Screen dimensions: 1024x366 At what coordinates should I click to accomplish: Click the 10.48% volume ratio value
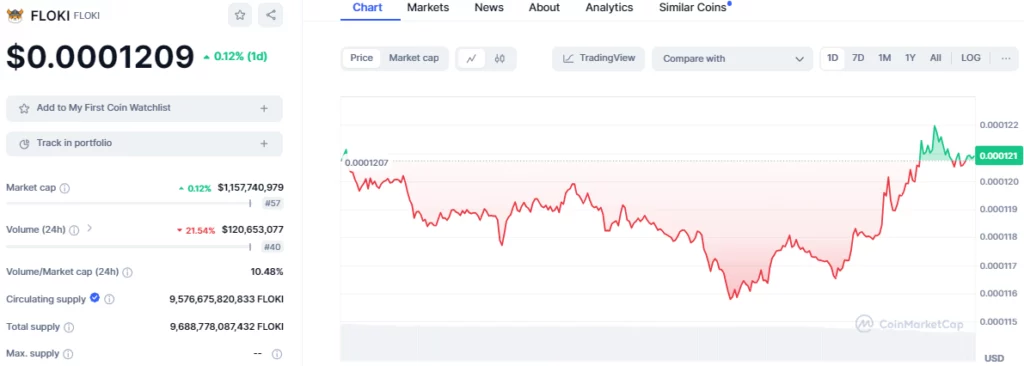pyautogui.click(x=267, y=271)
